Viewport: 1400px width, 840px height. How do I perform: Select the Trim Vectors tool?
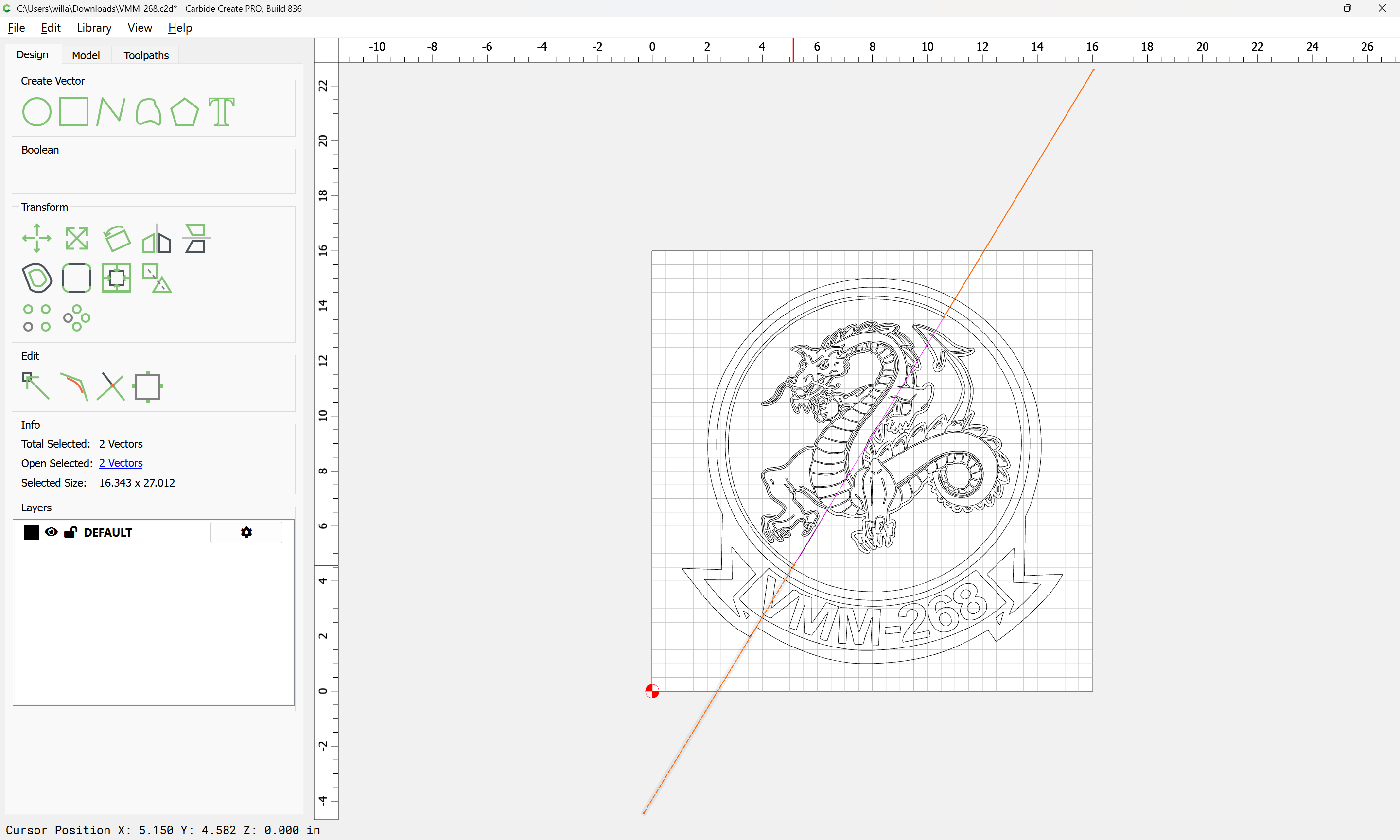110,386
